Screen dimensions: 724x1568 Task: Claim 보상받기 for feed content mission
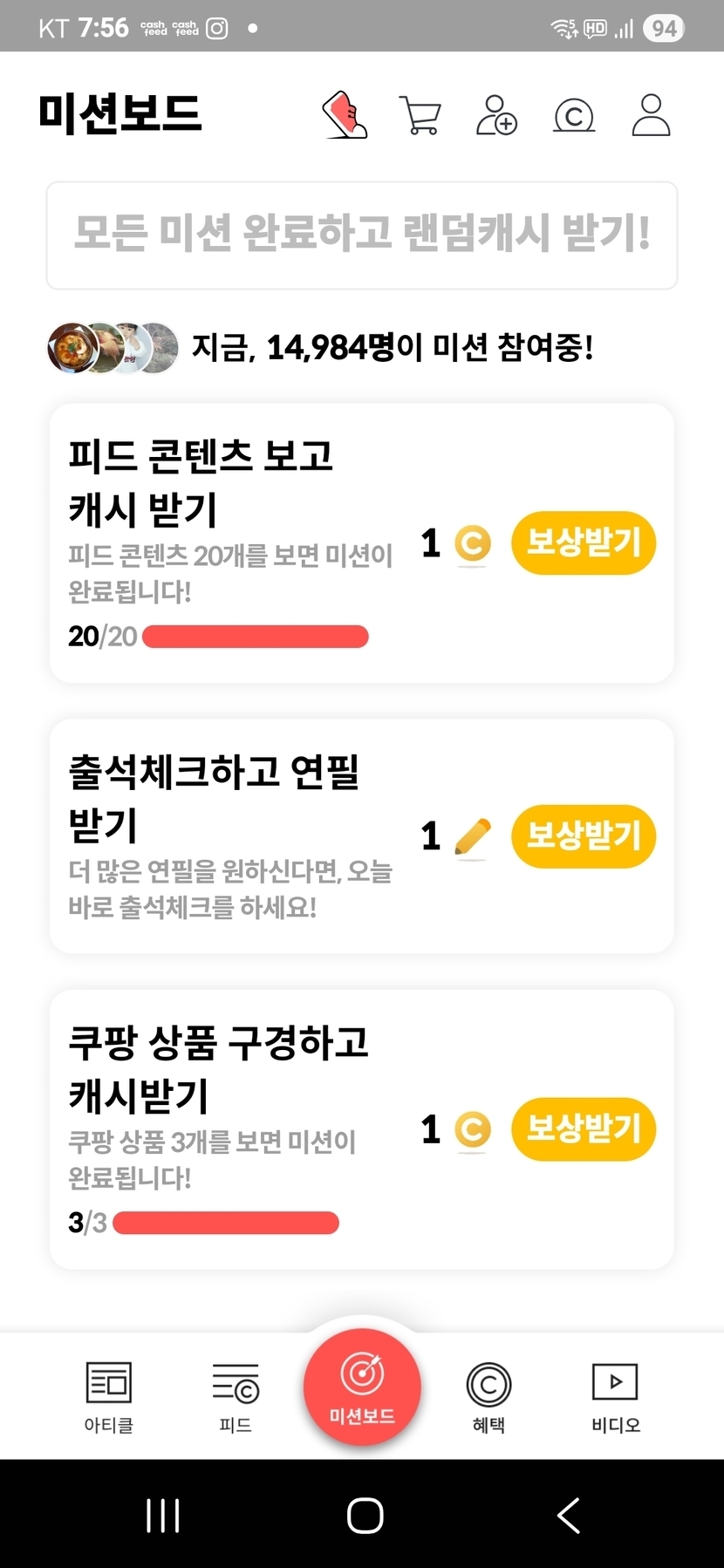pyautogui.click(x=584, y=543)
